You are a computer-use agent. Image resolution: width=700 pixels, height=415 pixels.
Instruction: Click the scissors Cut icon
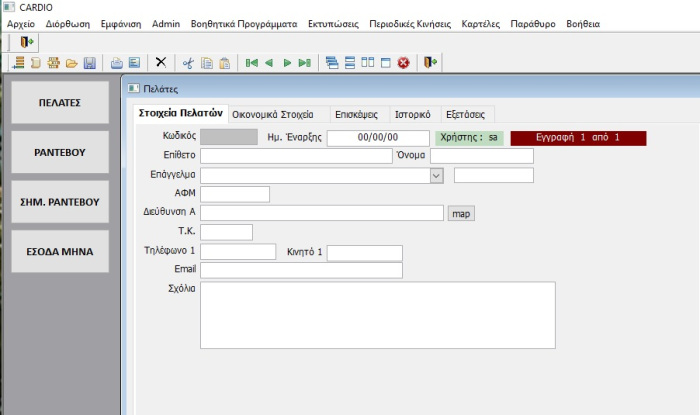click(187, 63)
